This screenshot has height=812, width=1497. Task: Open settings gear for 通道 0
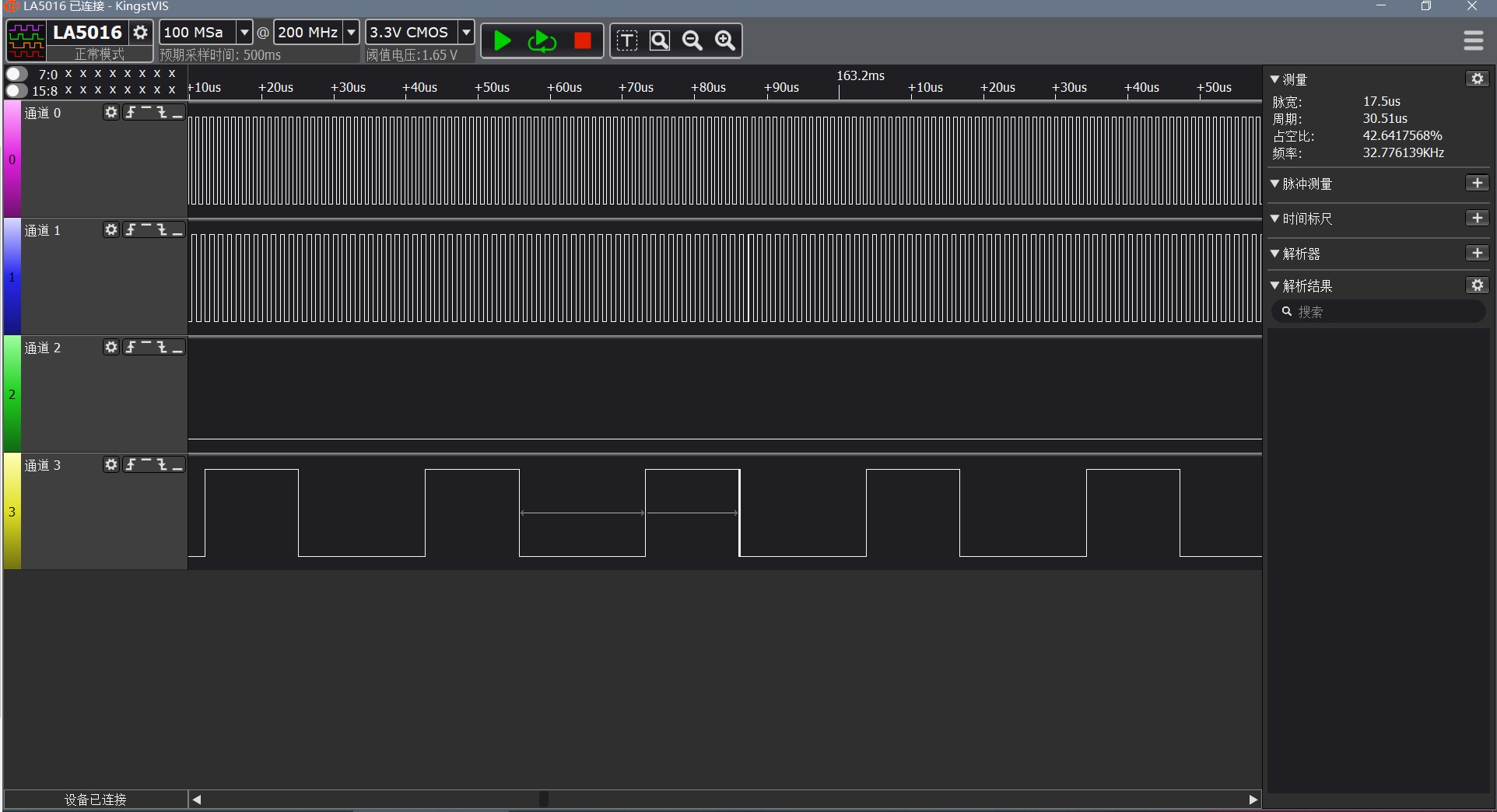111,113
